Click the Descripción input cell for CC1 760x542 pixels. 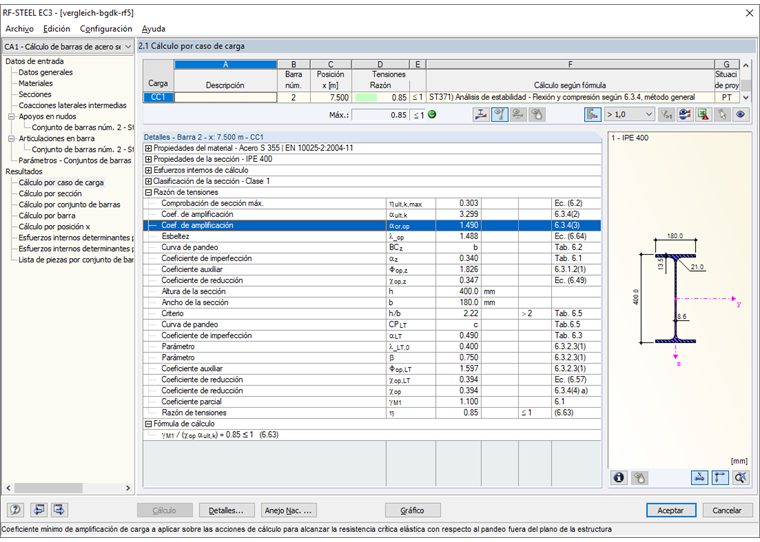click(225, 97)
